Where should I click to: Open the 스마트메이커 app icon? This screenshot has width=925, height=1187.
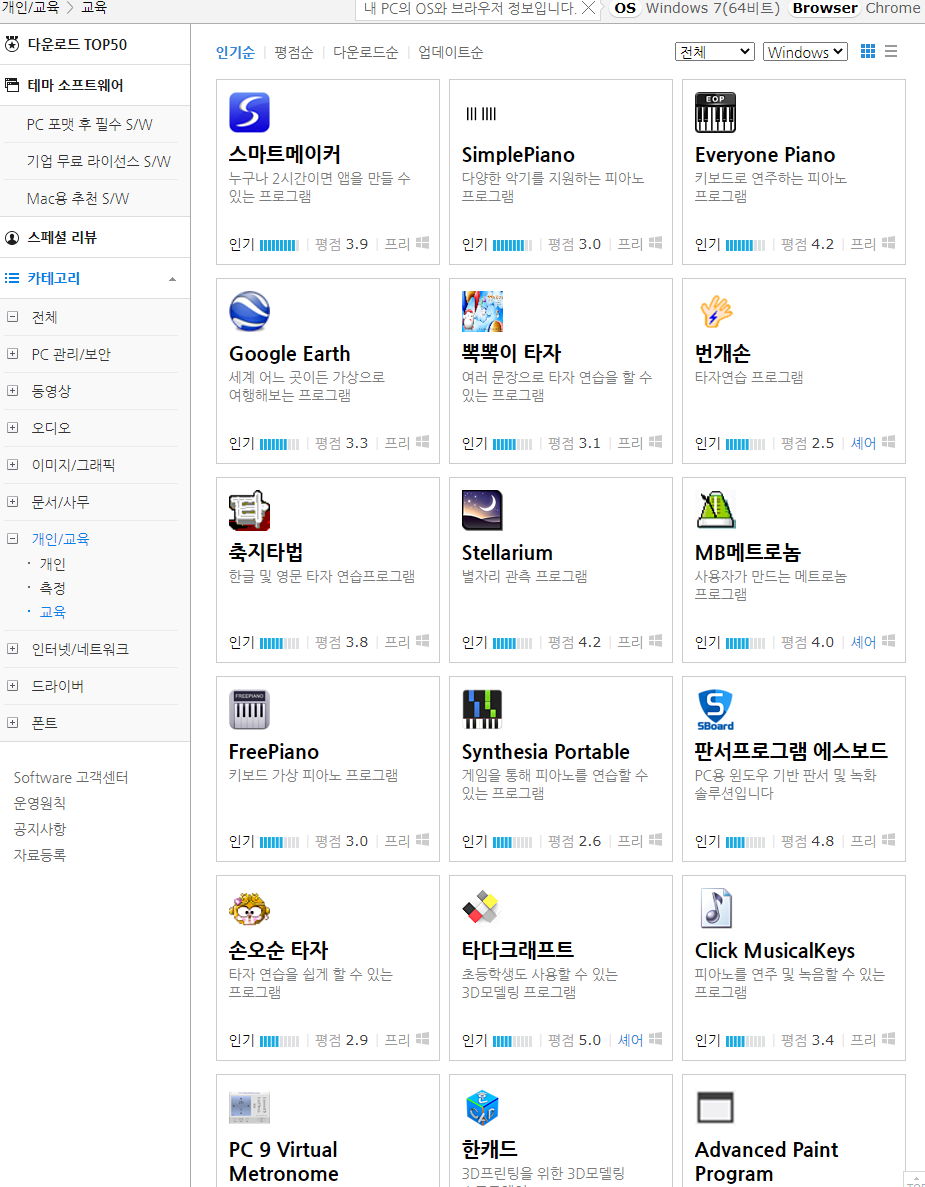[x=249, y=112]
